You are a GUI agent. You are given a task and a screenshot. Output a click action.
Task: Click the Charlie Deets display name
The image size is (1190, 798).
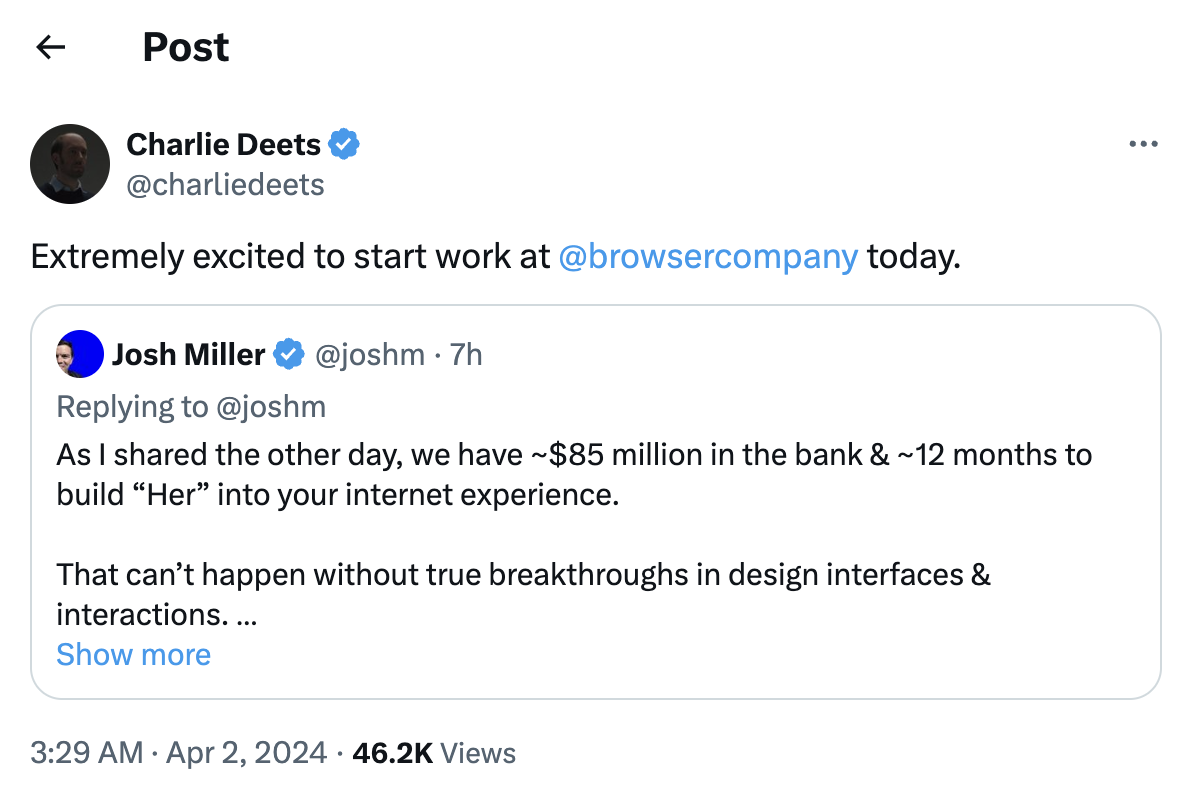pos(223,144)
